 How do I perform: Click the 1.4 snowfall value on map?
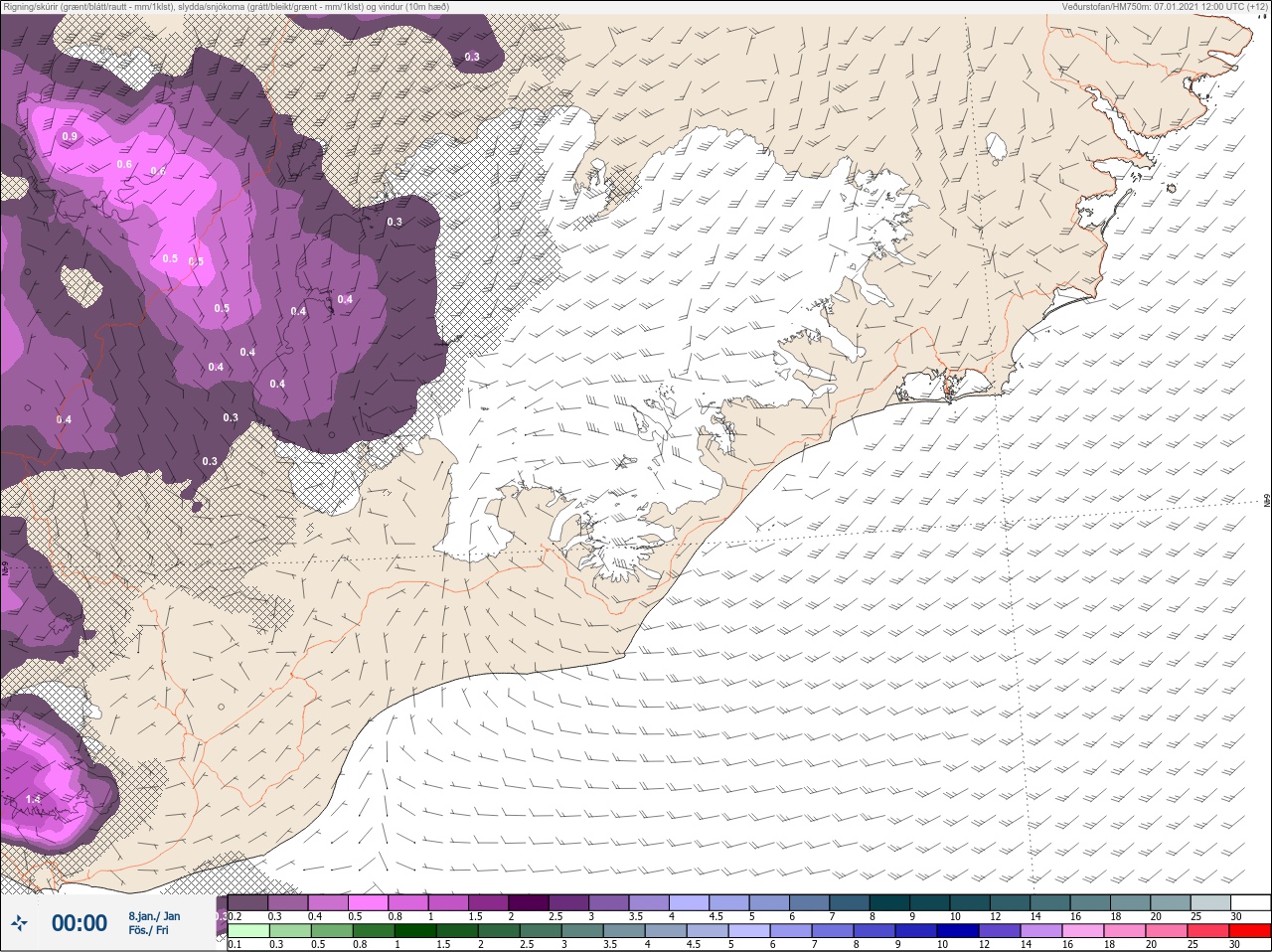(x=33, y=799)
